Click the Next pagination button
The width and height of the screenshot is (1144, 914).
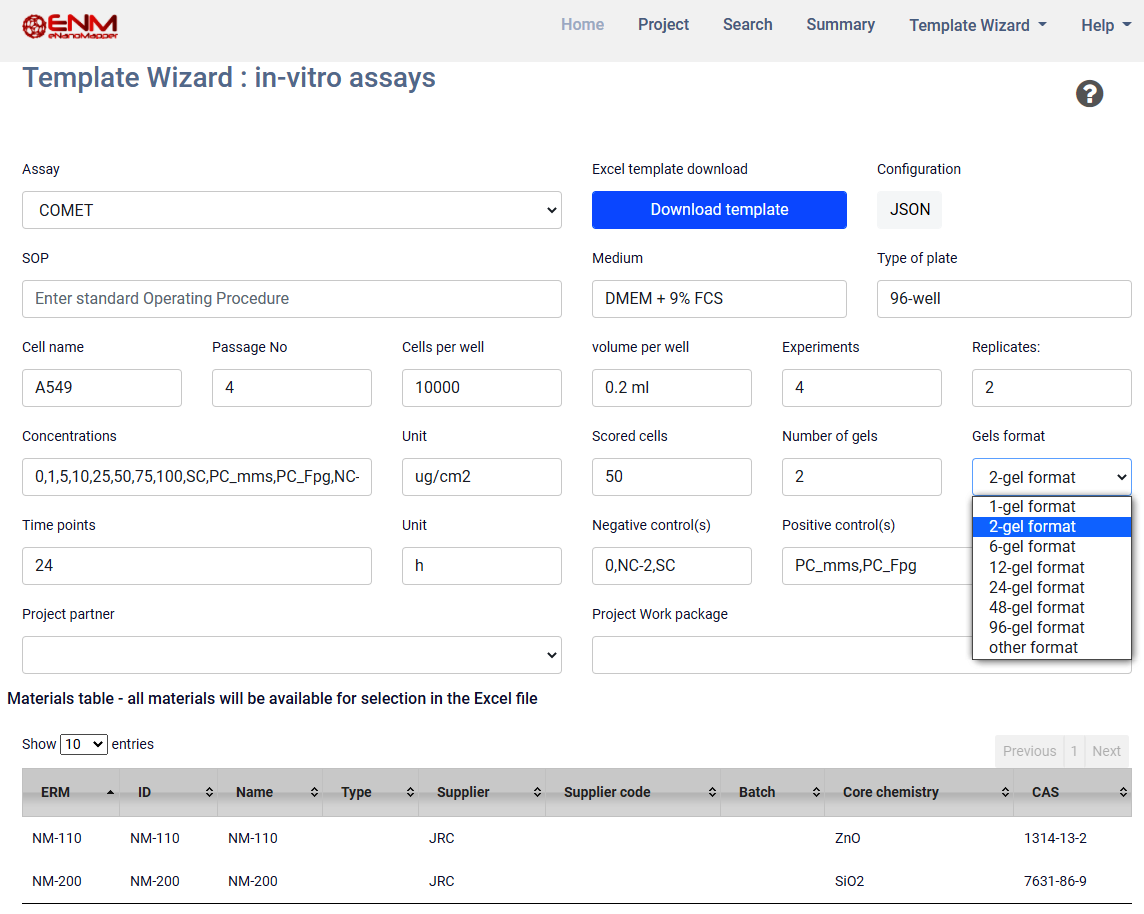[1106, 751]
